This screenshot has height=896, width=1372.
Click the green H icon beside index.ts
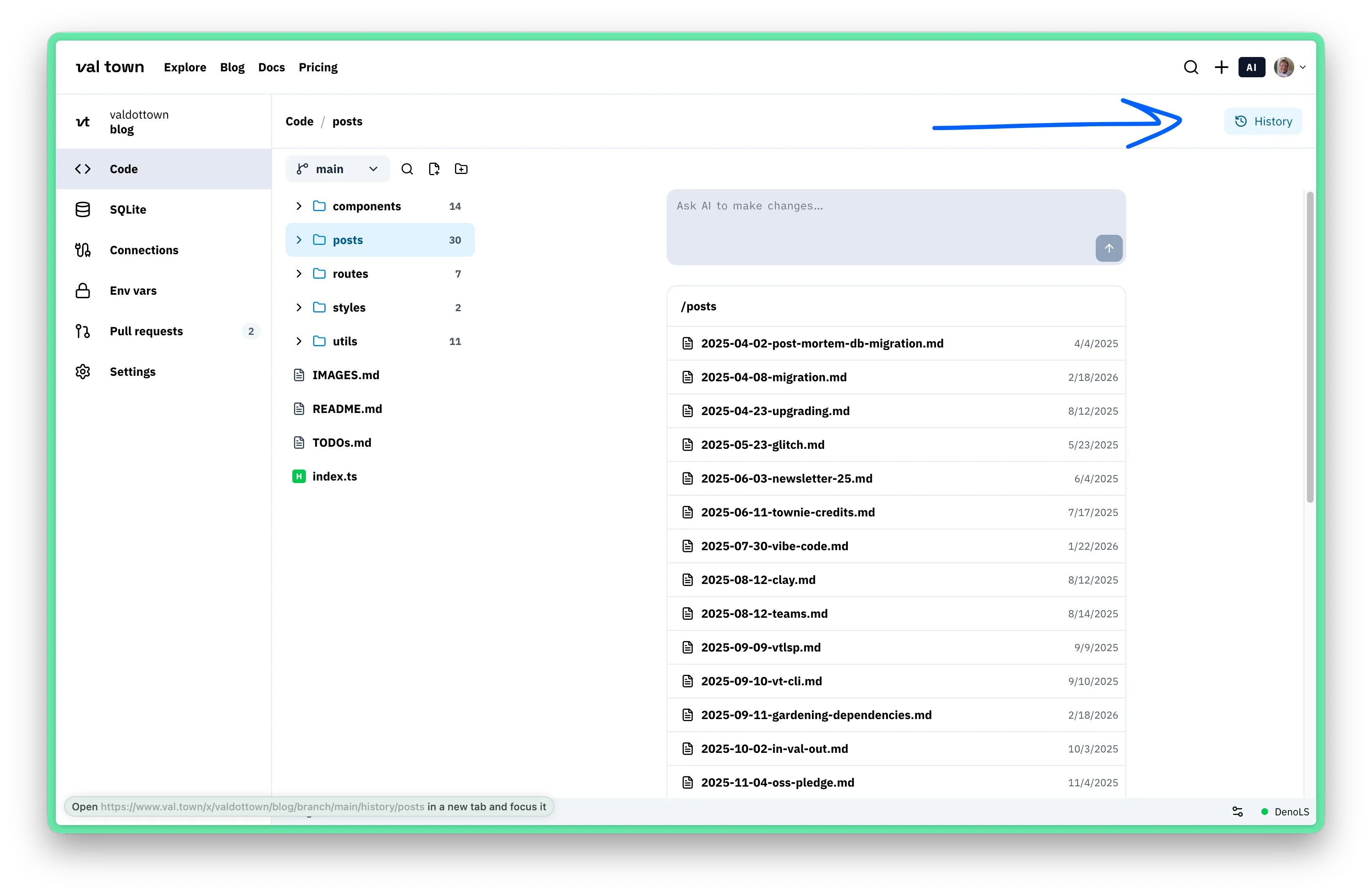(x=299, y=477)
